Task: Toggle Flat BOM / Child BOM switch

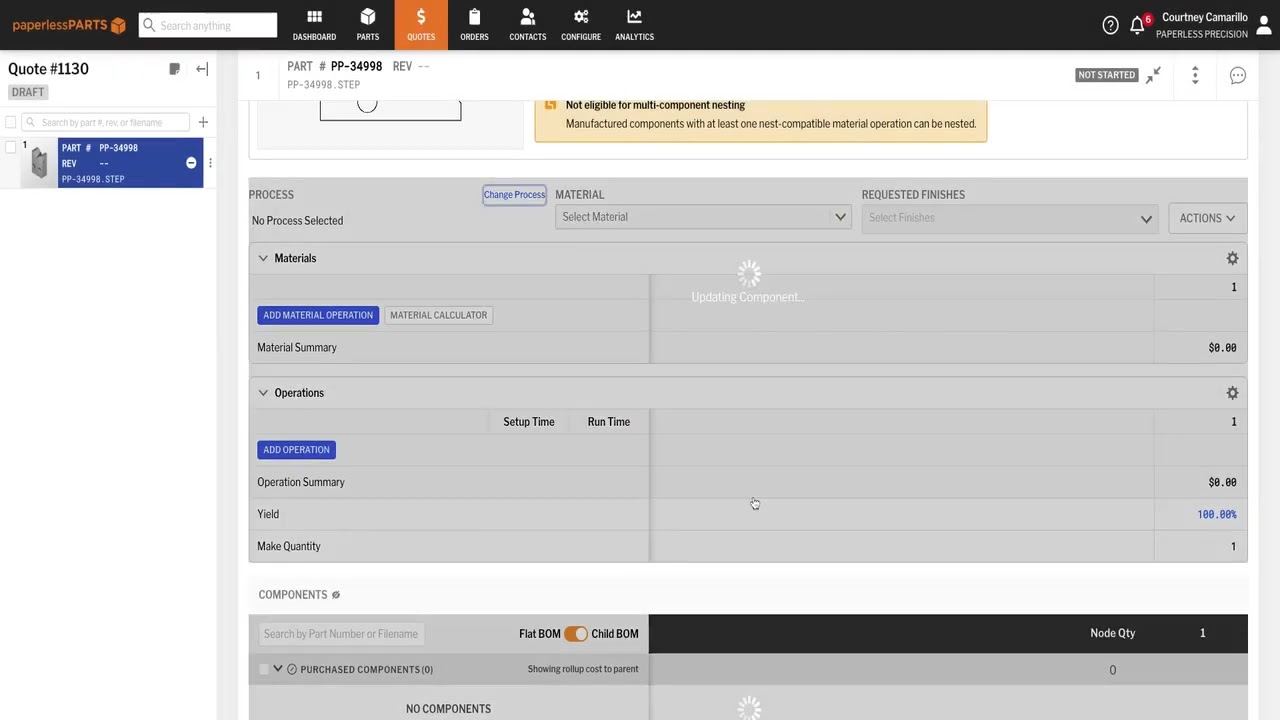Action: pos(575,634)
